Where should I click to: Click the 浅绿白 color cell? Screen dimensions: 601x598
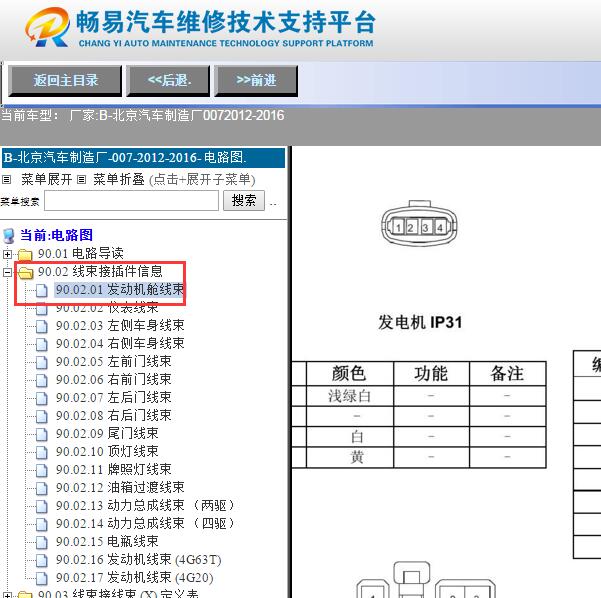(349, 396)
